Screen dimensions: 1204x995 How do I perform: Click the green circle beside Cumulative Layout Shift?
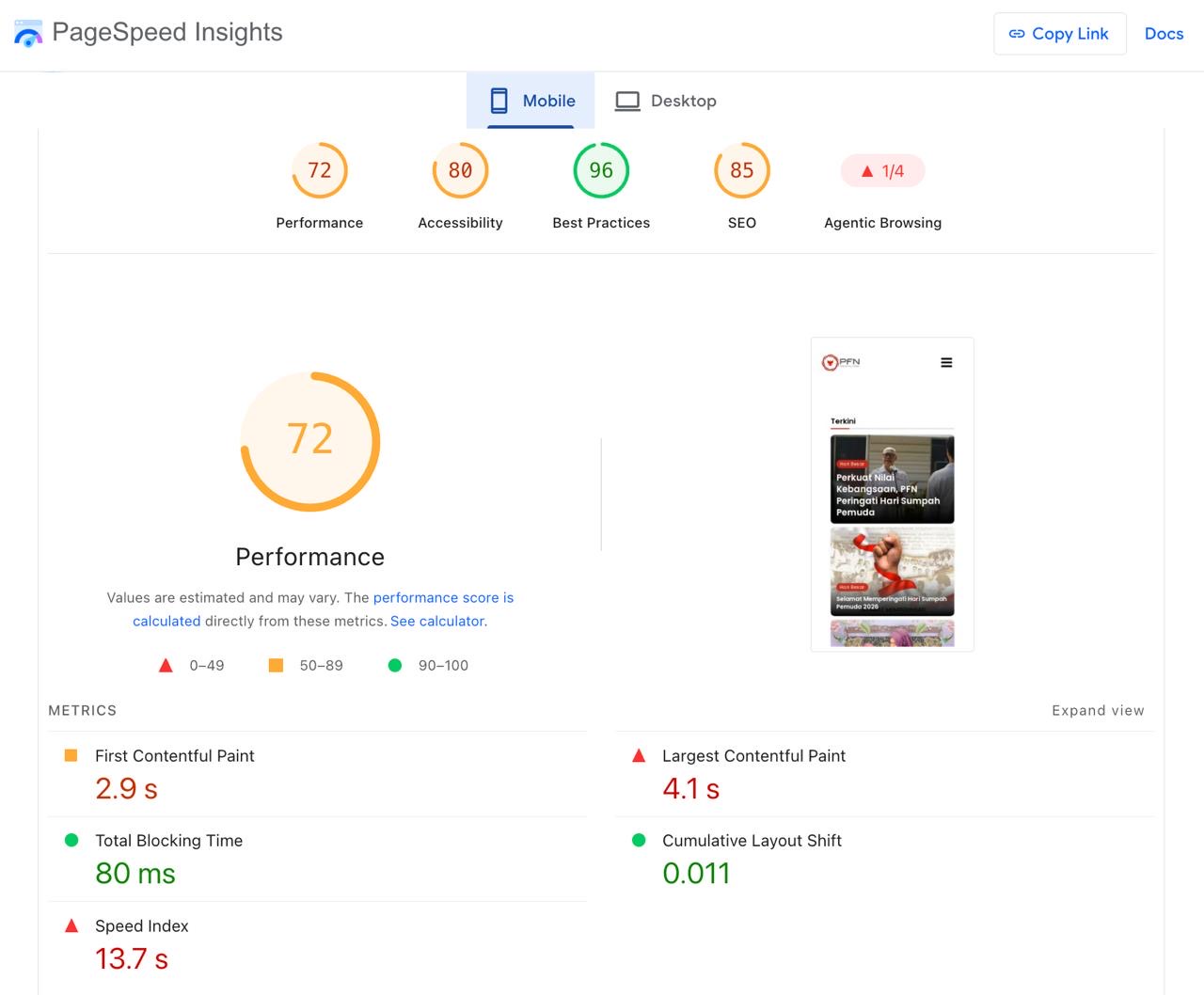pos(639,840)
